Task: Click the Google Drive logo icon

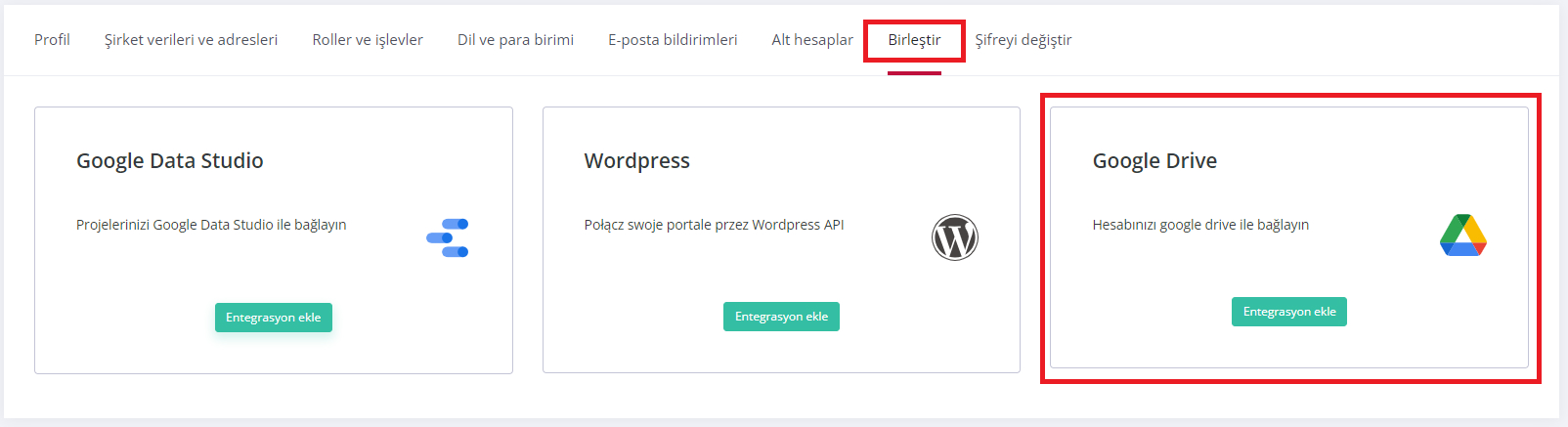Action: [1462, 235]
